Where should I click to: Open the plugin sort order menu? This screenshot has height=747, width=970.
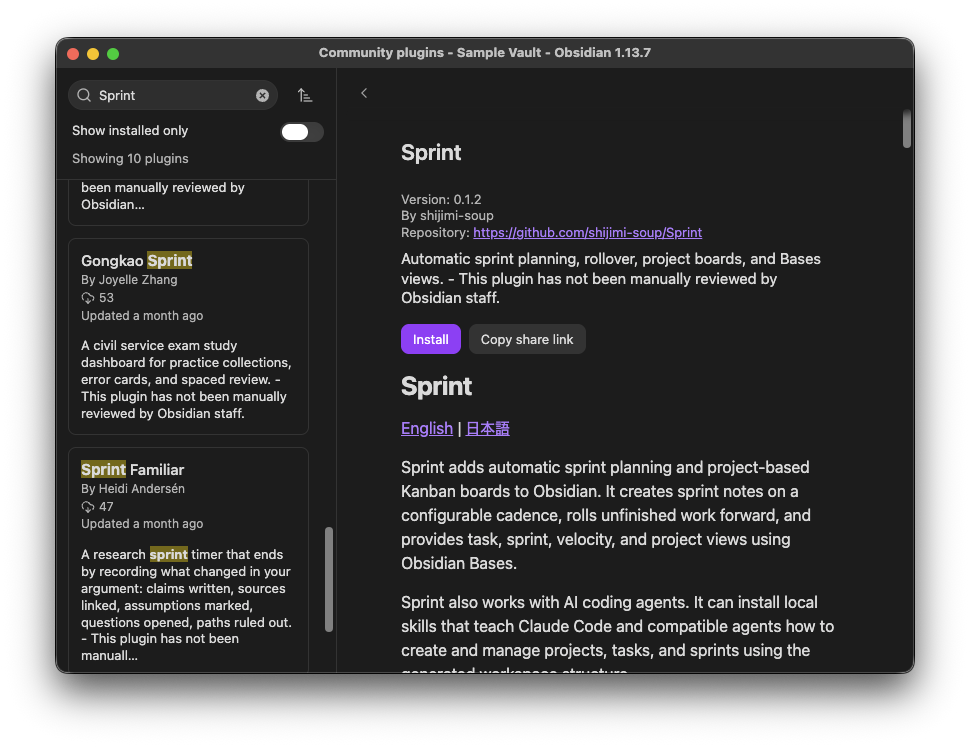304,95
